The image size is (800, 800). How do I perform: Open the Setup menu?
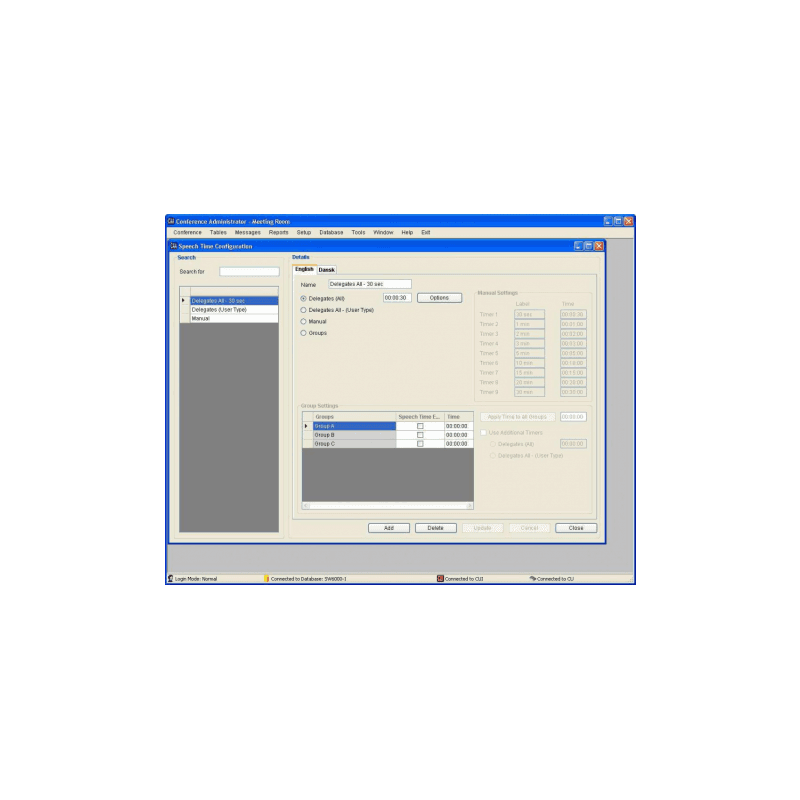(303, 232)
